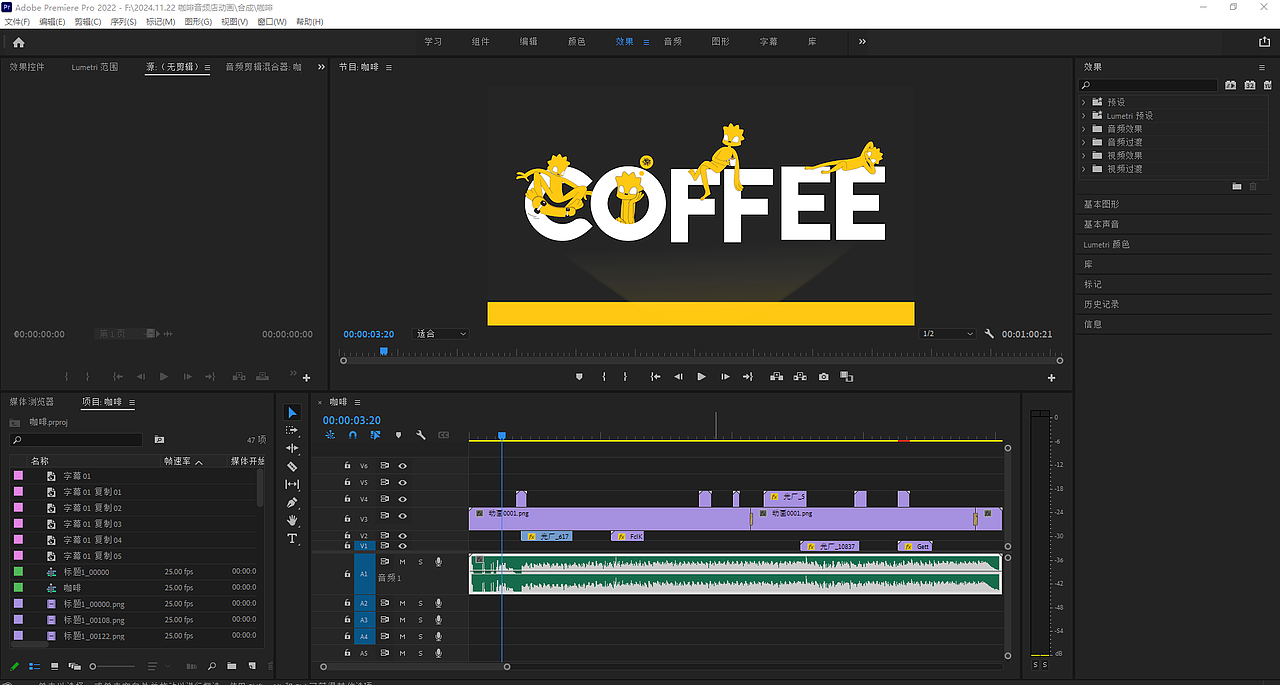1280x685 pixels.
Task: Enable voice-over record on track A3
Action: [438, 620]
